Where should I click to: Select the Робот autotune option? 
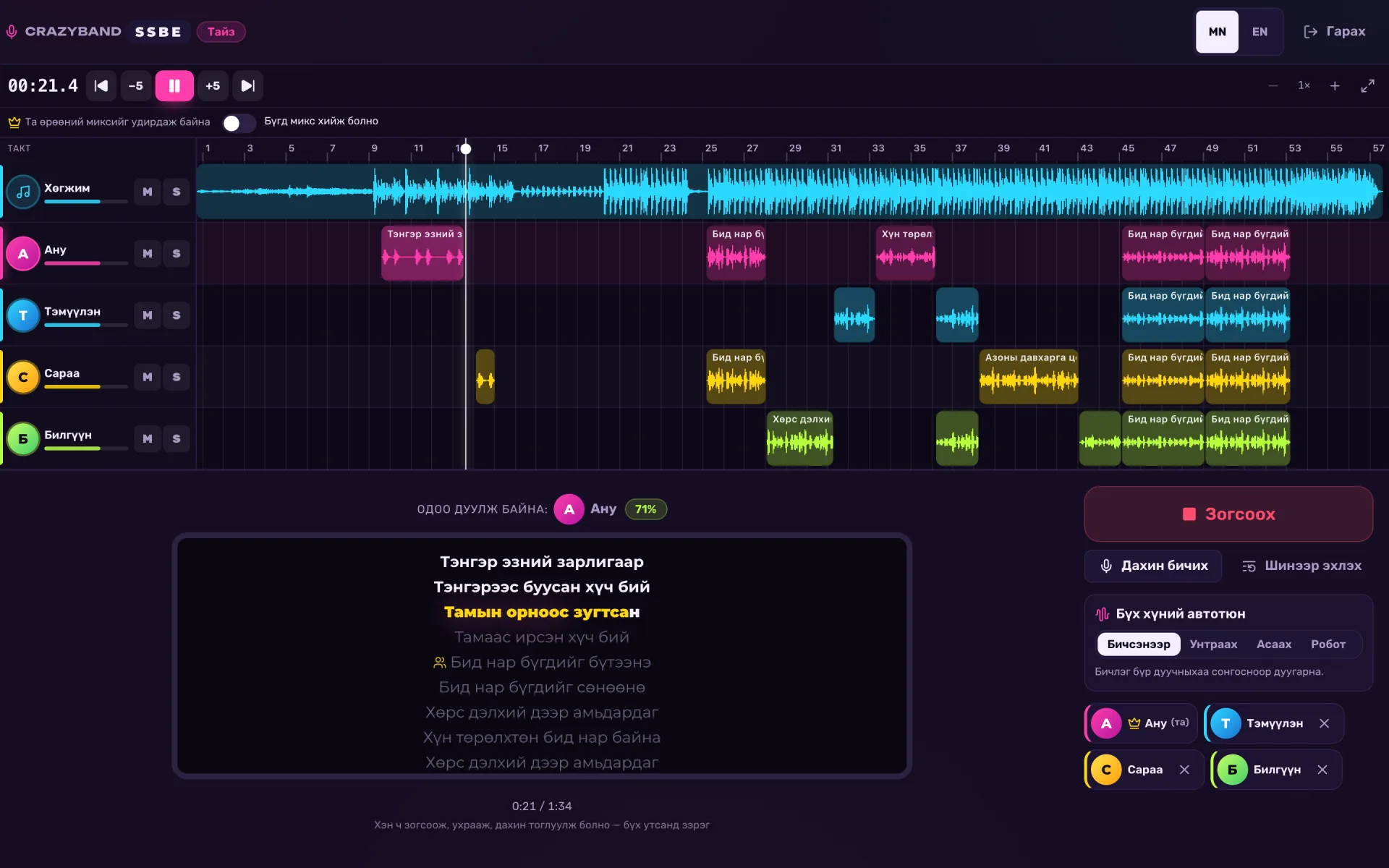point(1328,644)
